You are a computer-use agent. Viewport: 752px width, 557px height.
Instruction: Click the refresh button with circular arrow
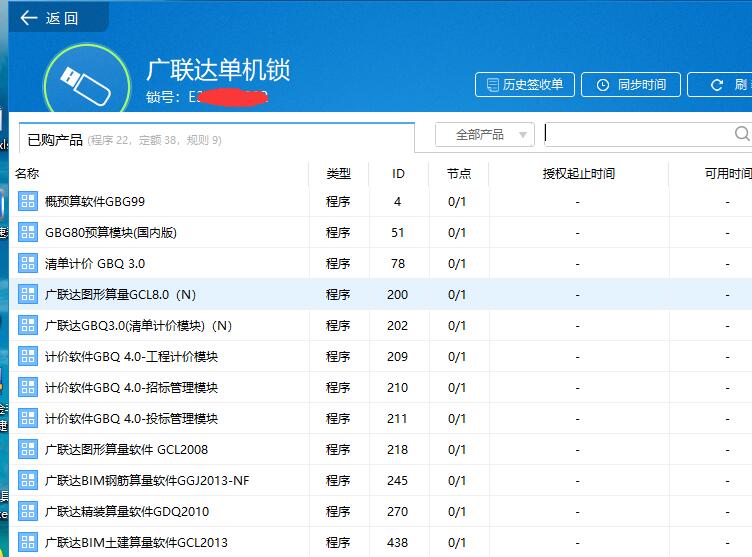719,85
